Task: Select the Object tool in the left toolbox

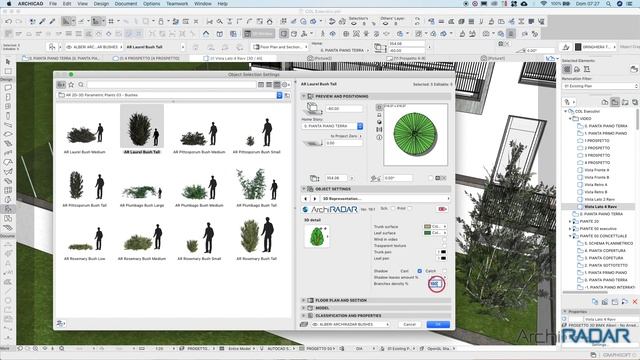Action: [8, 209]
